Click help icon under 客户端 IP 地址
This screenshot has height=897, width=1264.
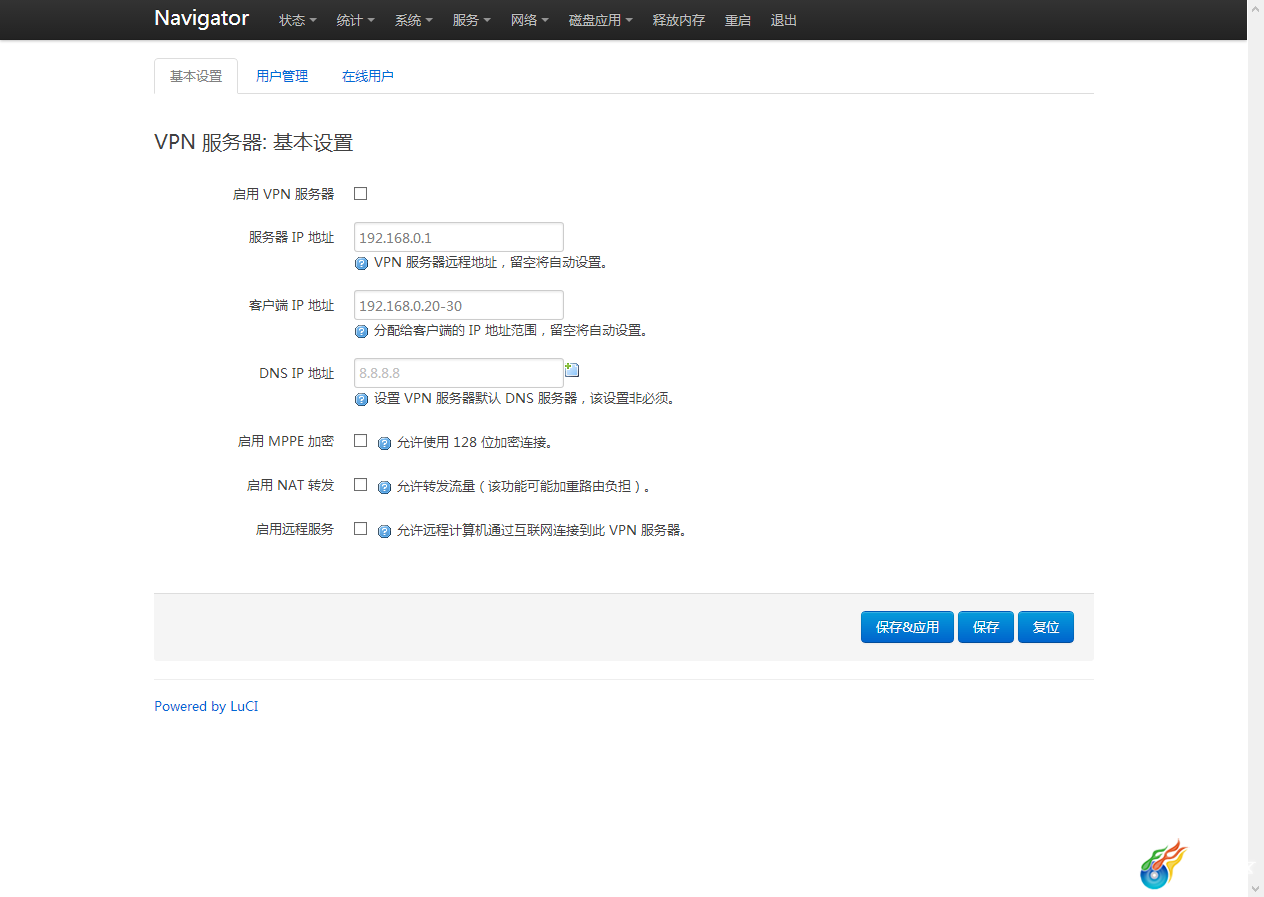(x=362, y=332)
